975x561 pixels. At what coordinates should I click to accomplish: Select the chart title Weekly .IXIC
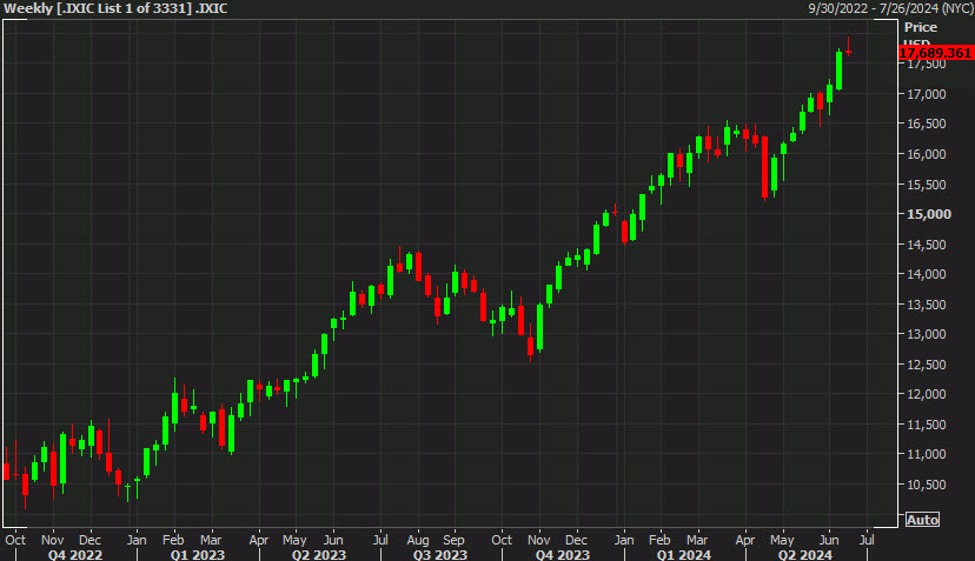click(x=116, y=8)
